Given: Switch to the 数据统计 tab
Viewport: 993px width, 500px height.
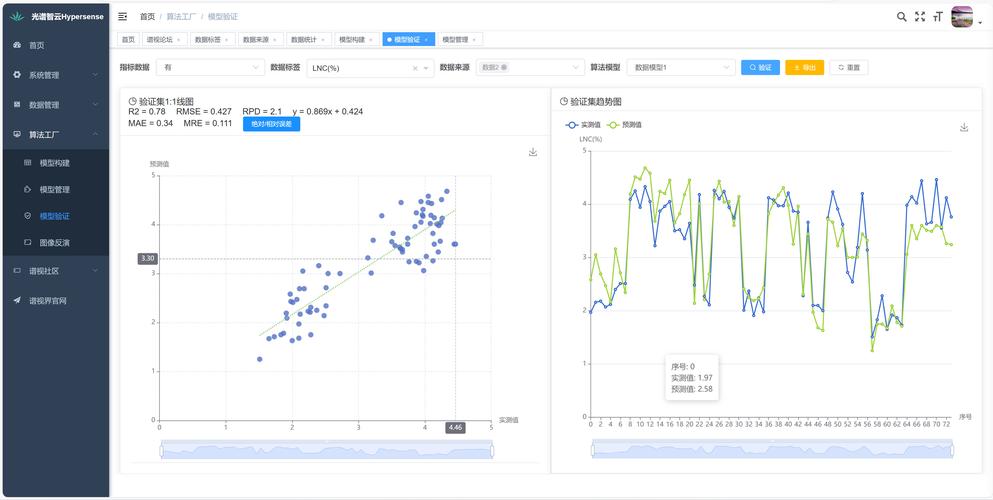Looking at the screenshot, I should click(x=308, y=39).
